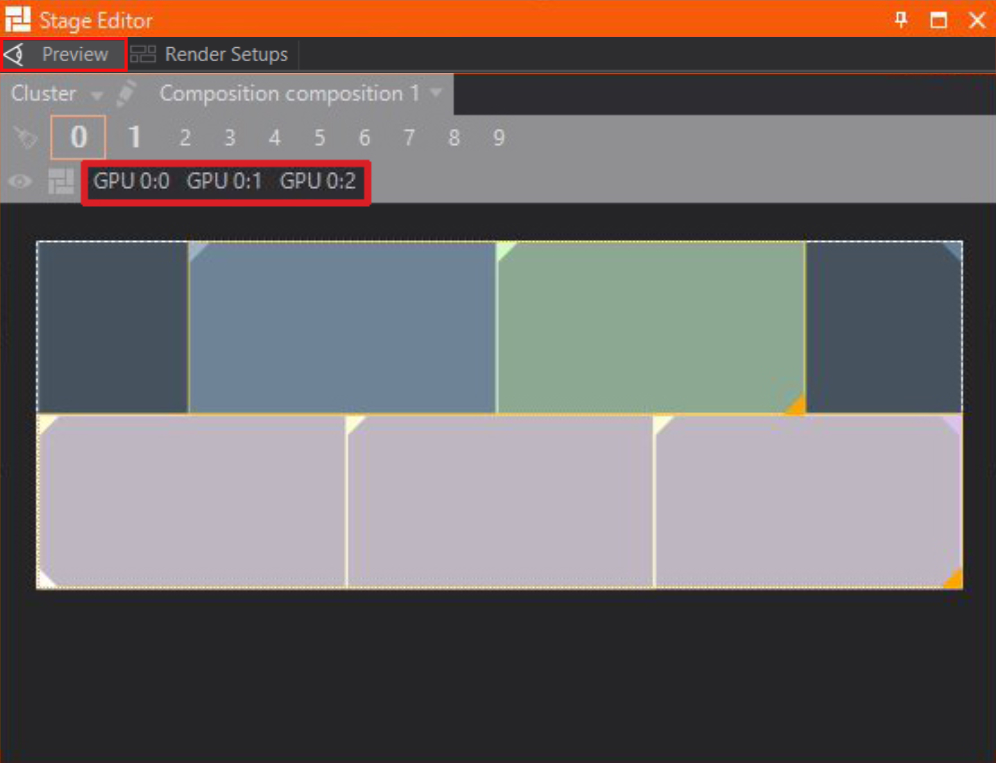Click the pencil edit icon beside Cluster

click(x=126, y=94)
